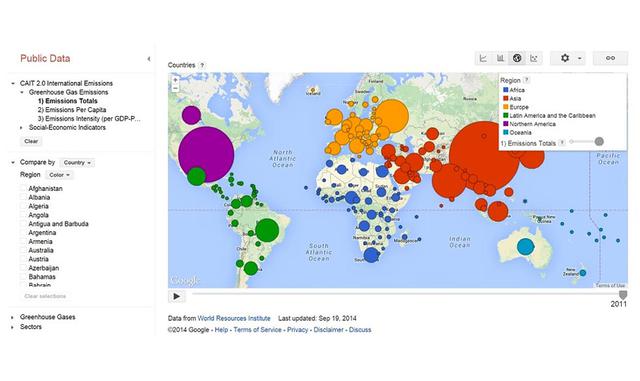Select 2) Emissions Per Capita metric
Screen dimensions: 640x381
coord(72,110)
